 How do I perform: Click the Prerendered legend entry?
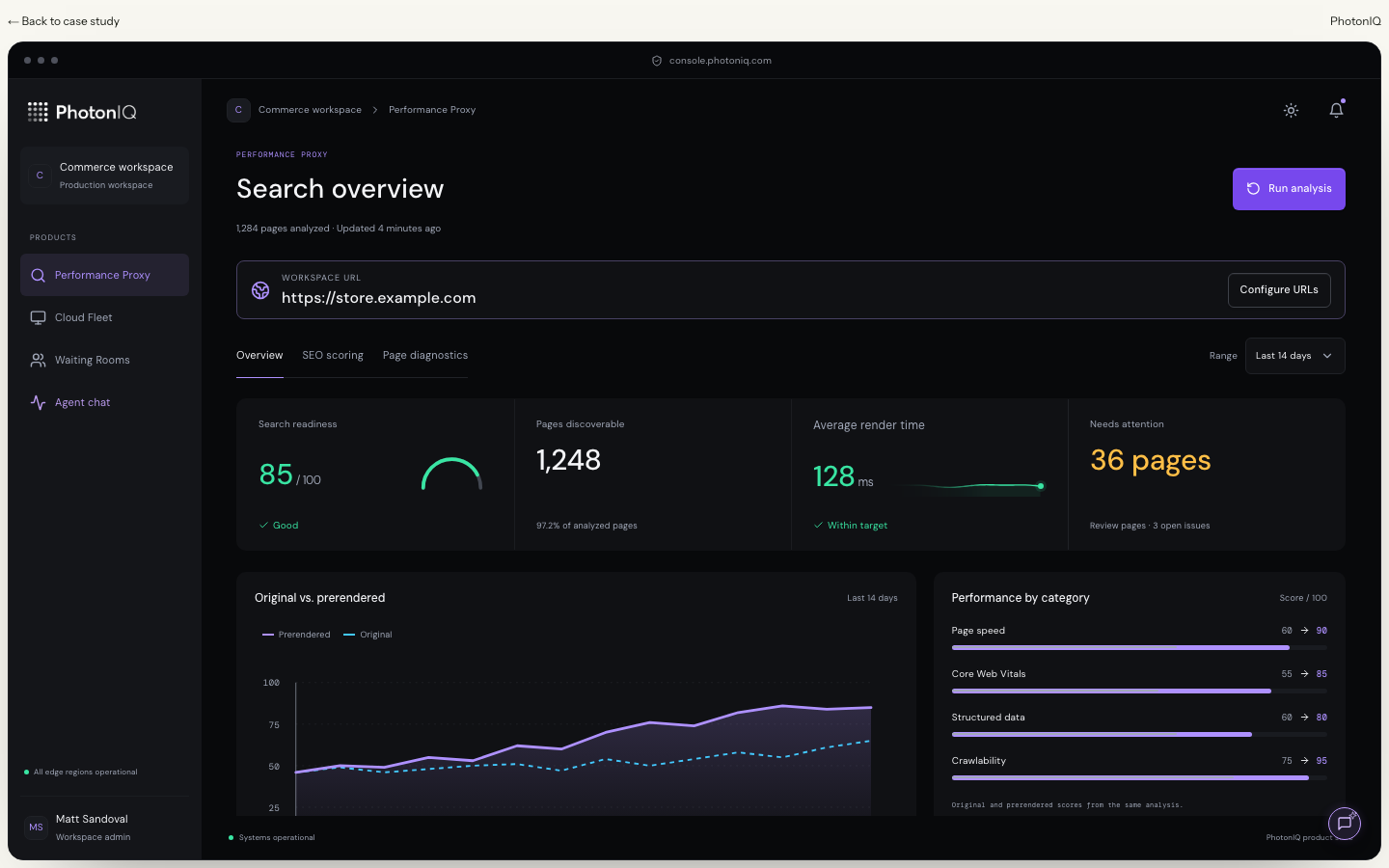[x=296, y=635]
